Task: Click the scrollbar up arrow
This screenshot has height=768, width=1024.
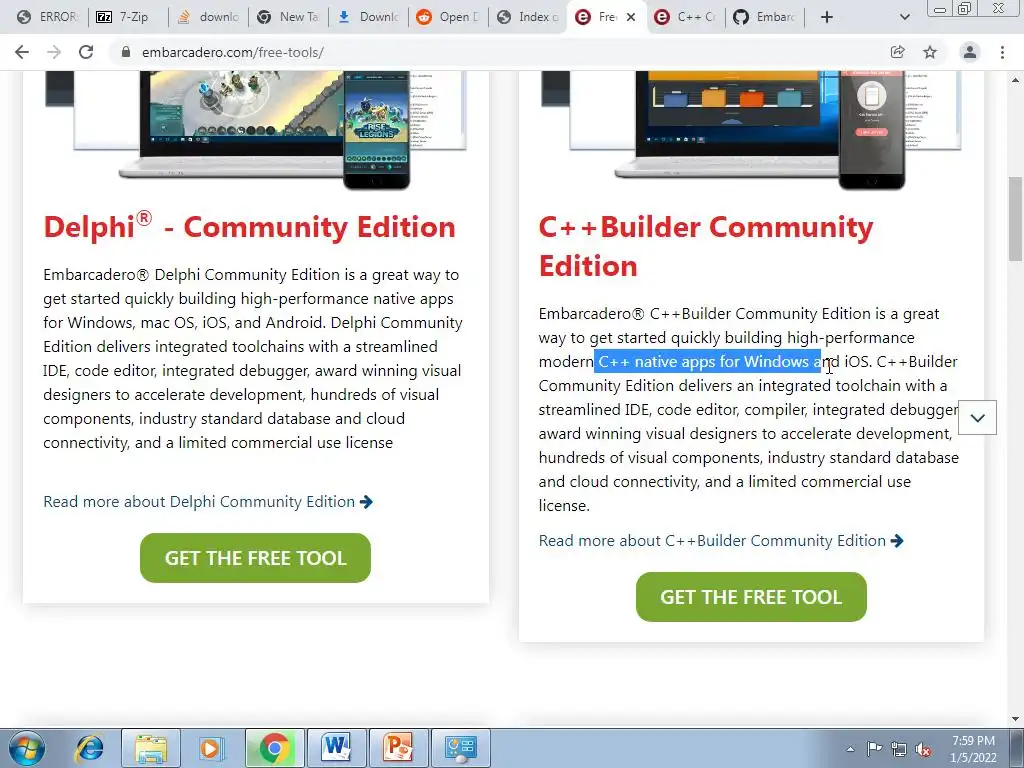Action: (1016, 79)
